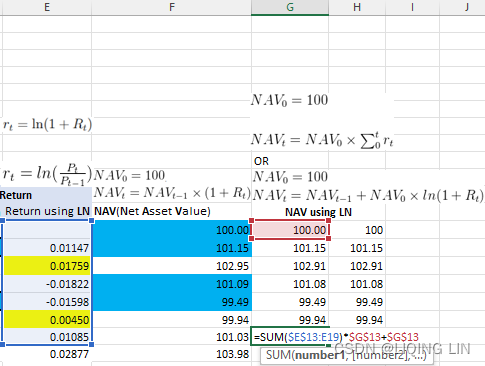Click cell containing 100 in column H
Image resolution: width=485 pixels, height=366 pixels.
[357, 230]
